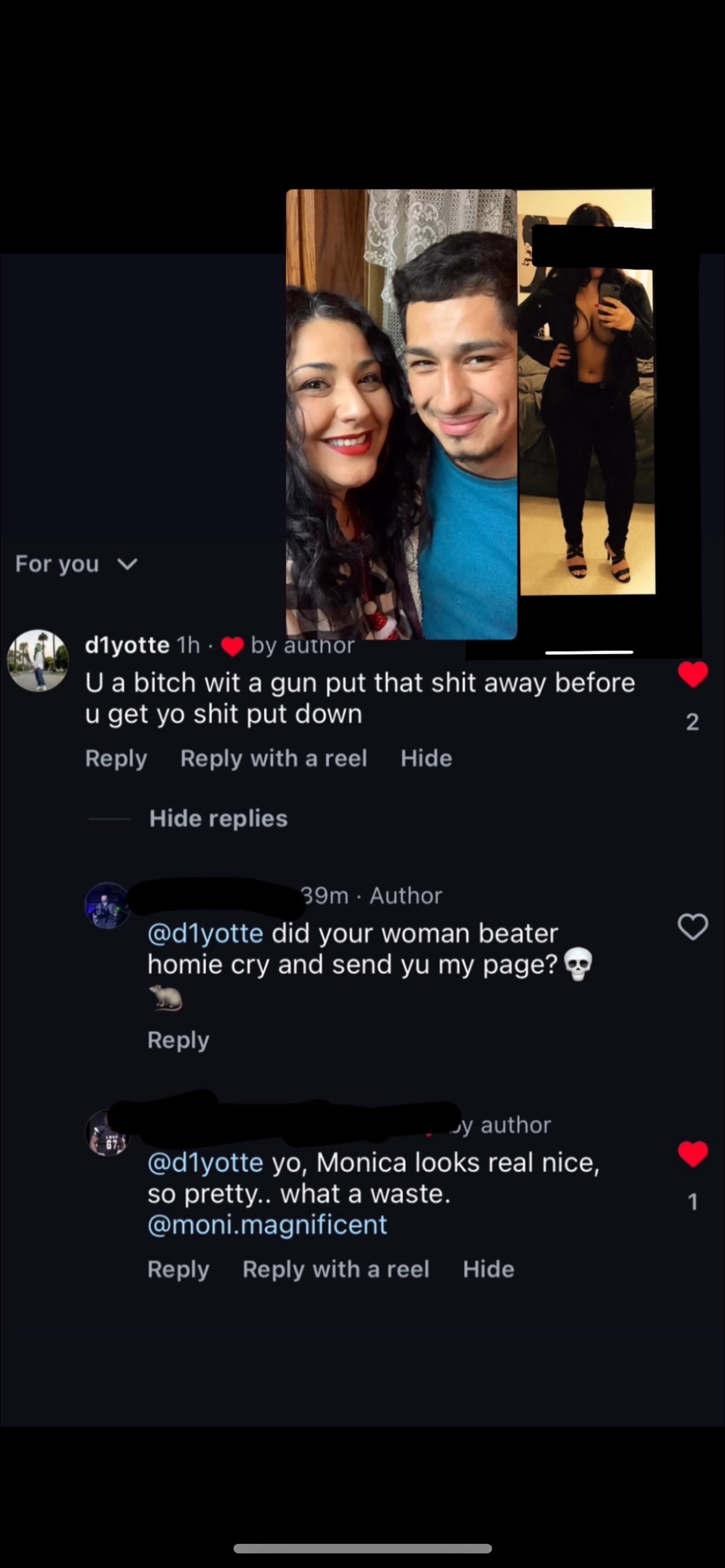725x1568 pixels.
Task: Toggle the like heart on the author's reply
Action: (692, 927)
